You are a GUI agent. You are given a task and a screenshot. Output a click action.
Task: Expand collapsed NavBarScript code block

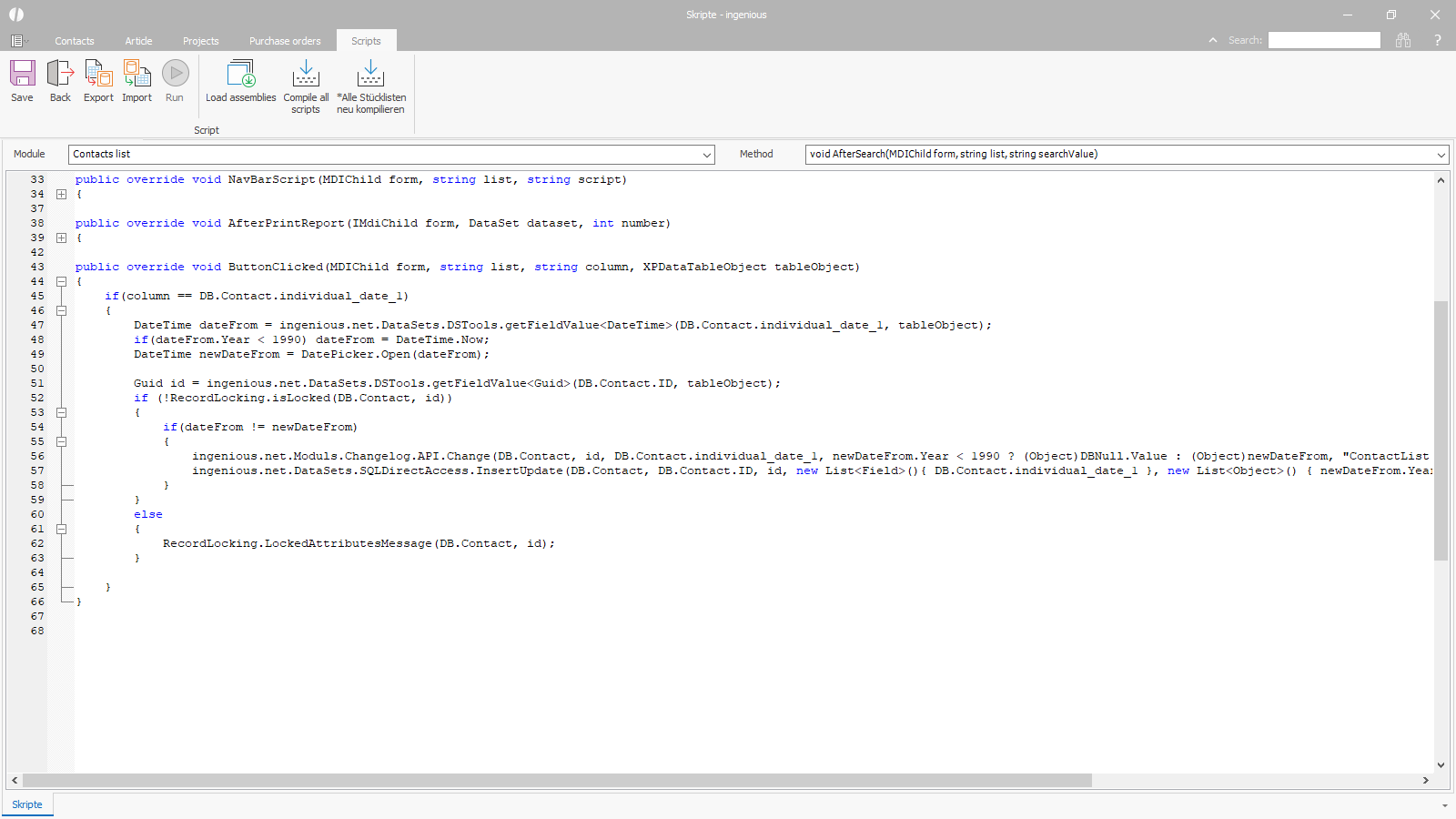pyautogui.click(x=61, y=194)
